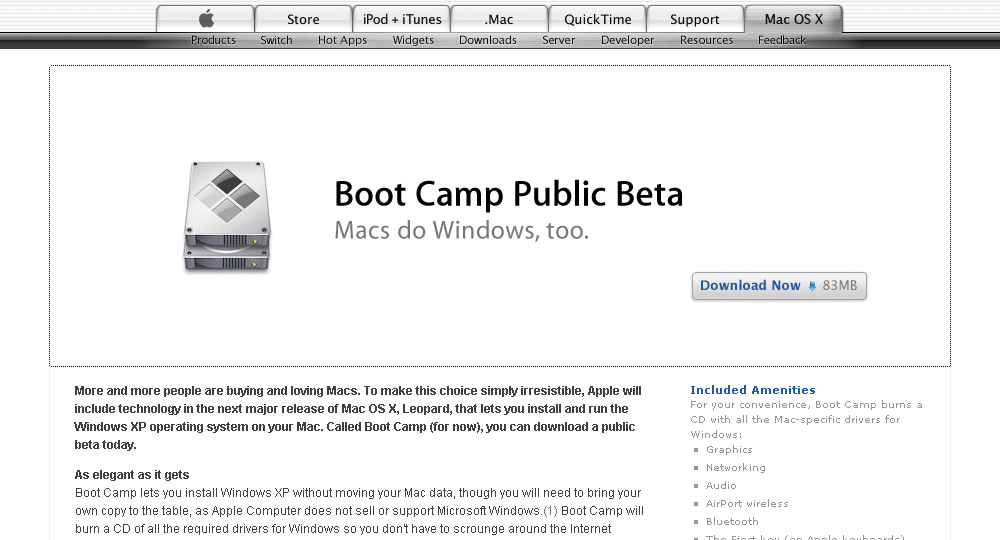Click the Networking list item

click(735, 467)
